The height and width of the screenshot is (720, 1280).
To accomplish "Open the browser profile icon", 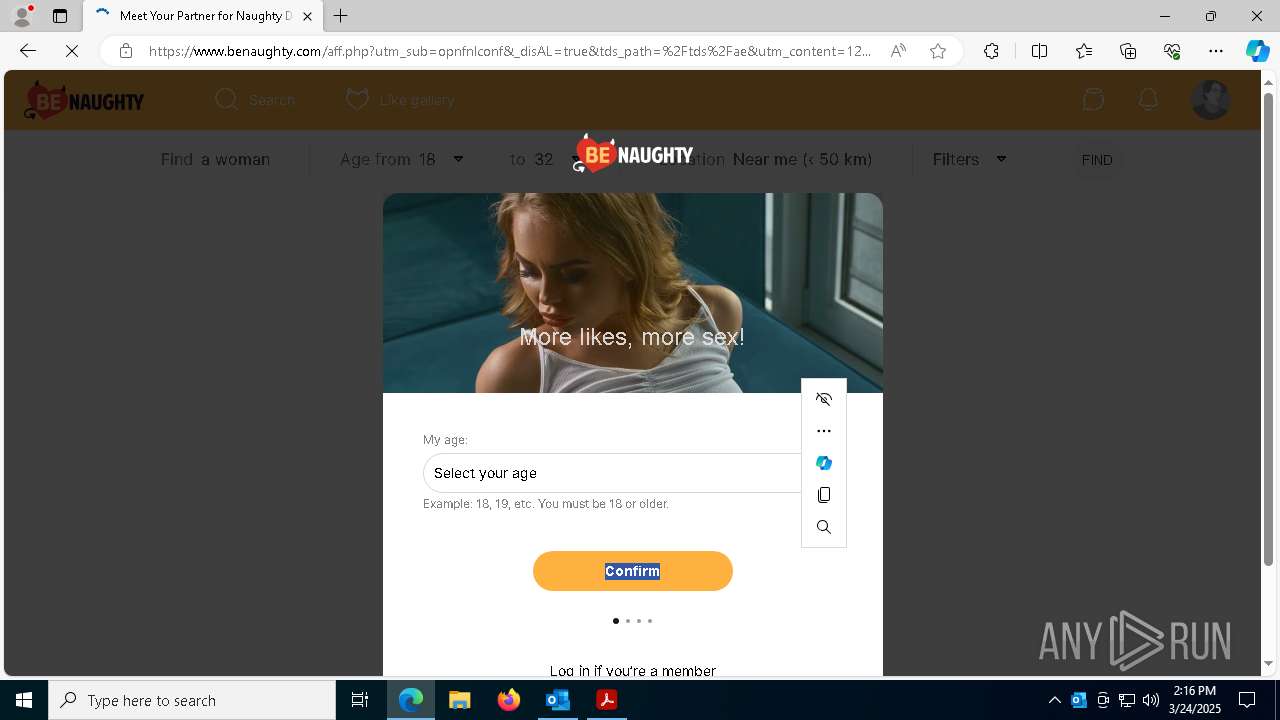I will (22, 16).
